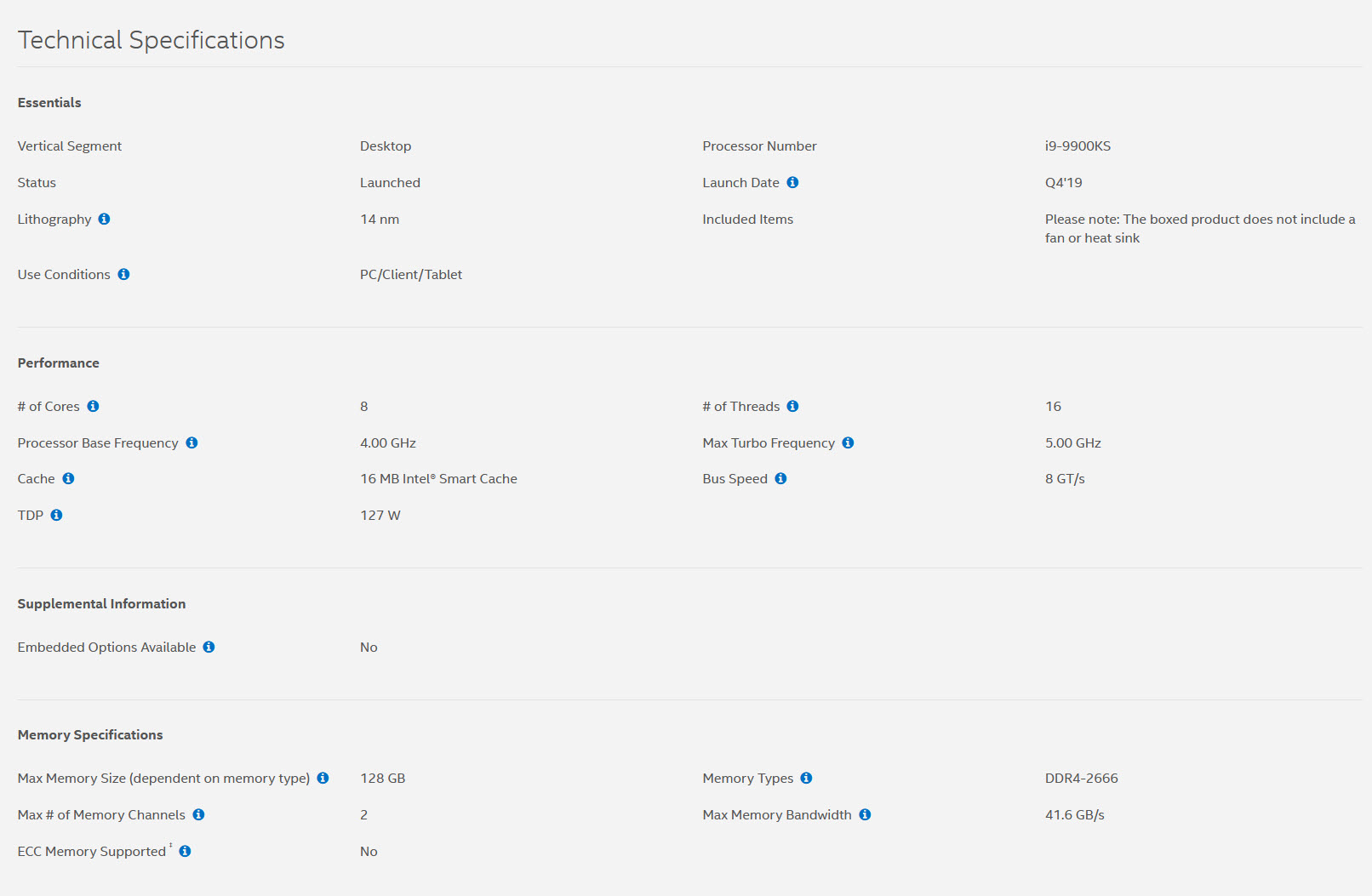This screenshot has height=896, width=1372.
Task: Select the 14 nm lithography value
Action: [380, 219]
